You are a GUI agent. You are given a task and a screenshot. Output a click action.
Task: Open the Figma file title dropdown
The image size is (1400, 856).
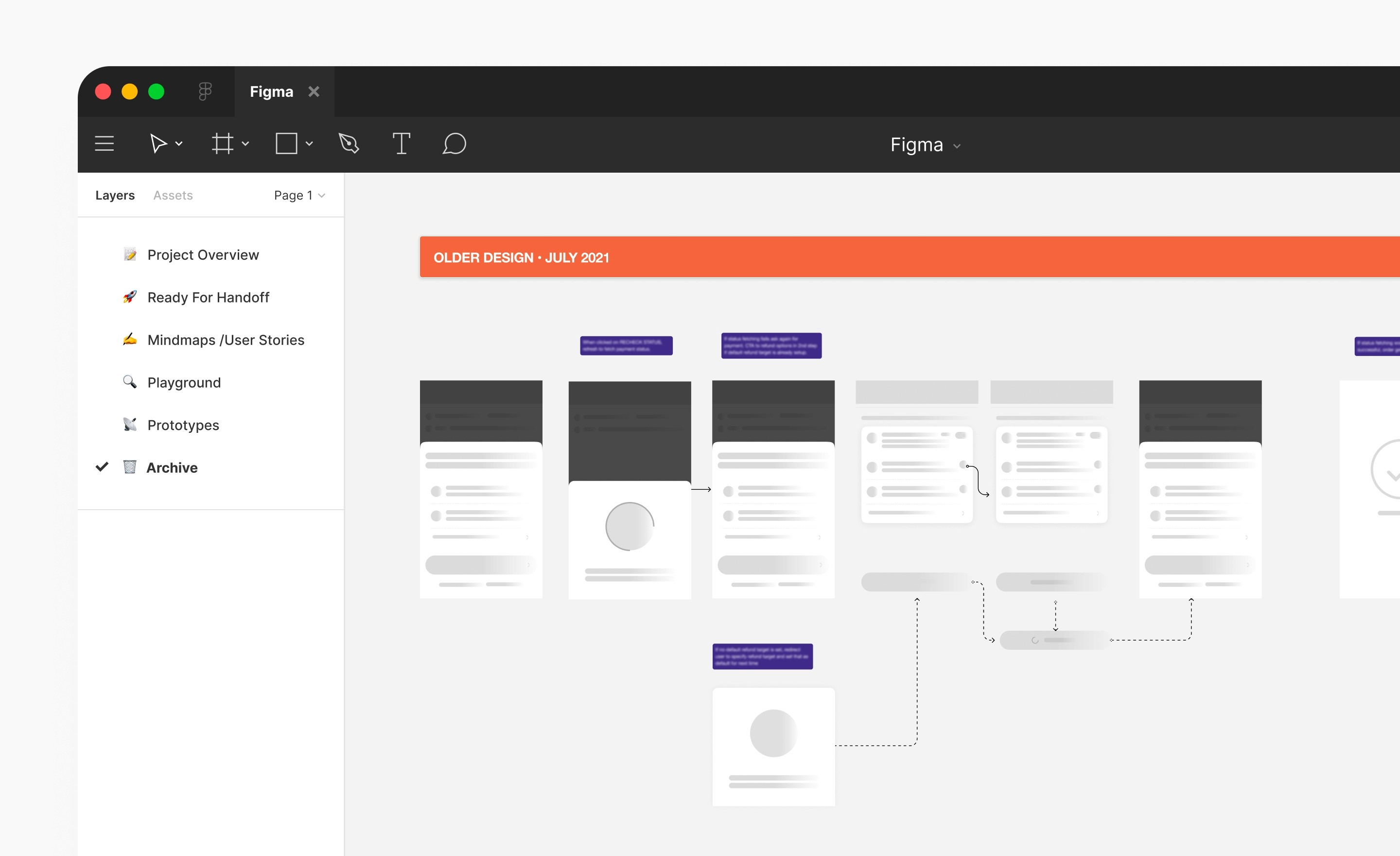(x=925, y=145)
